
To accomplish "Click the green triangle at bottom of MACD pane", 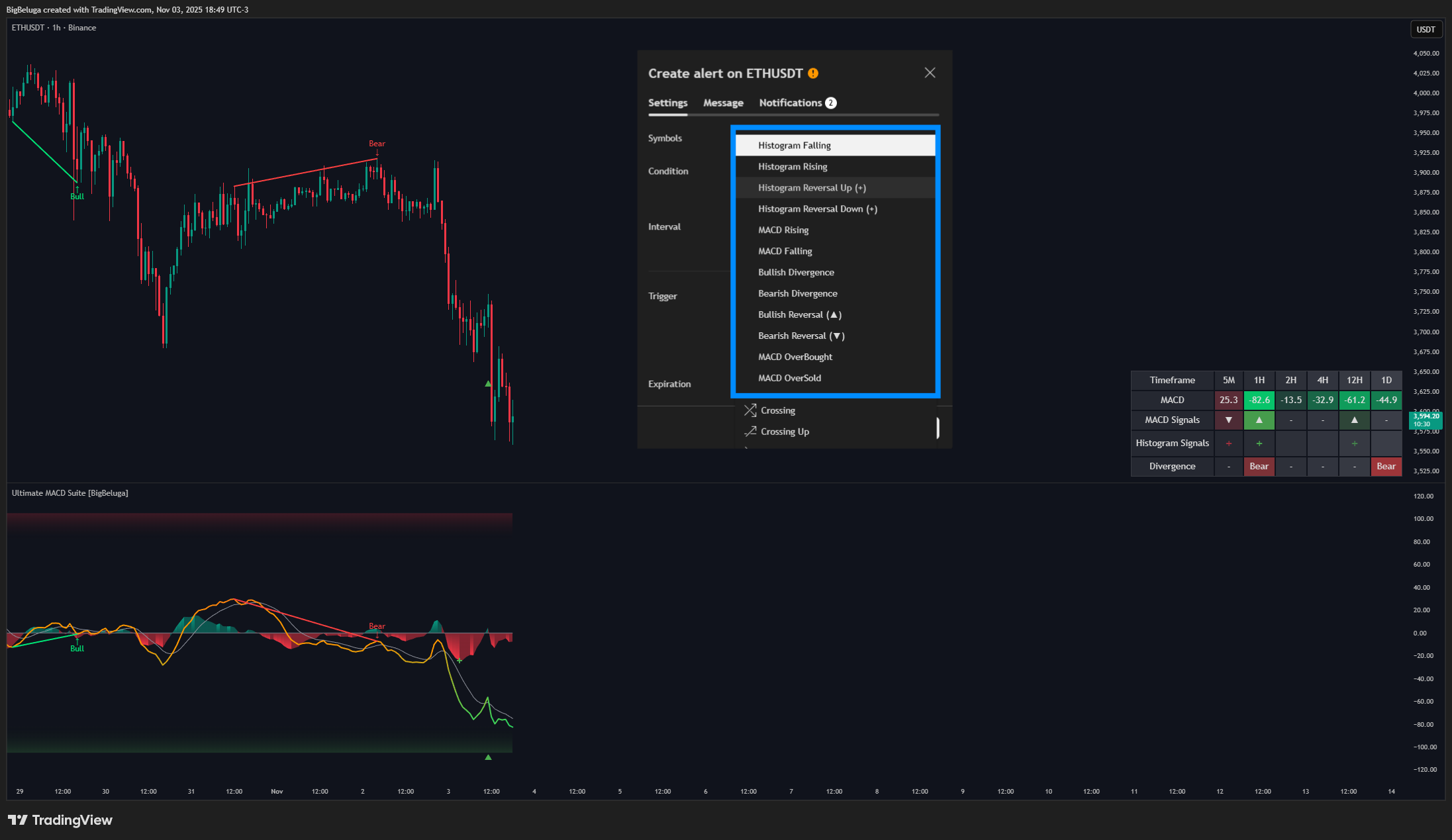I will 488,757.
